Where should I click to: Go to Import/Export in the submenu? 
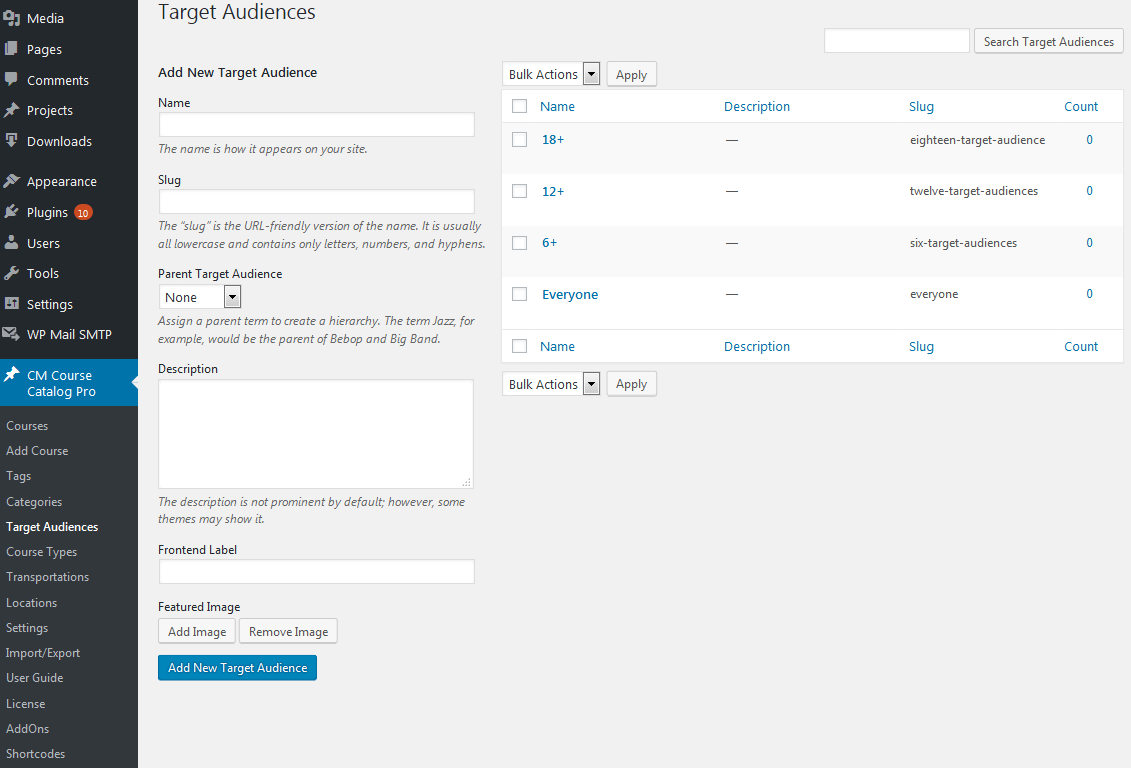tap(43, 653)
